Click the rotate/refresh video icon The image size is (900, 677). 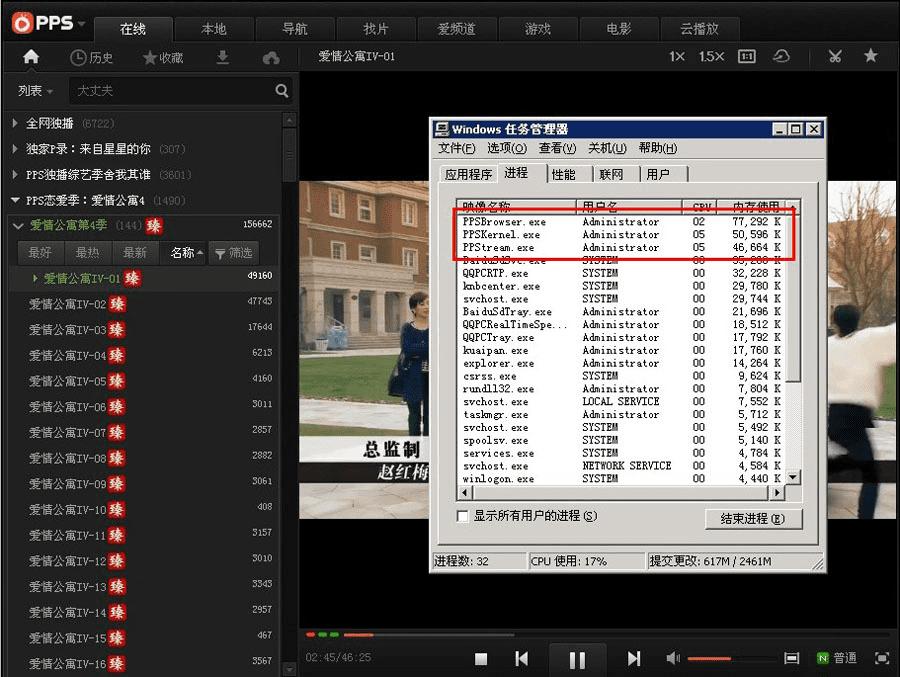point(781,56)
